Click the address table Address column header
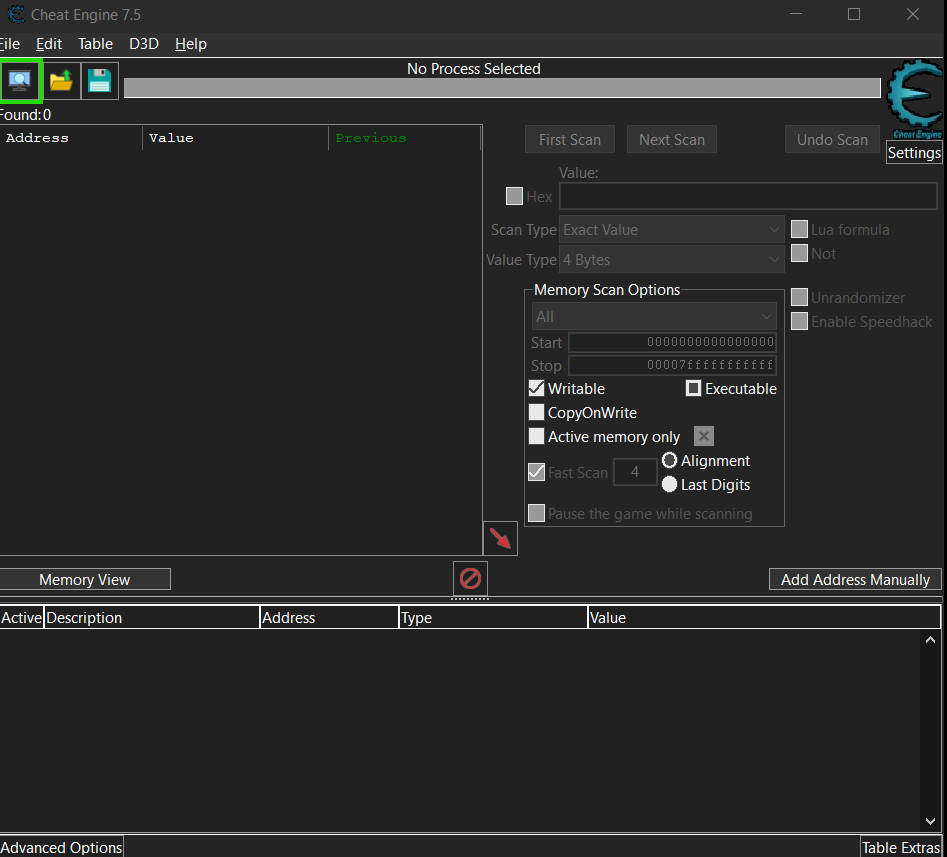The width and height of the screenshot is (947, 857). 329,617
